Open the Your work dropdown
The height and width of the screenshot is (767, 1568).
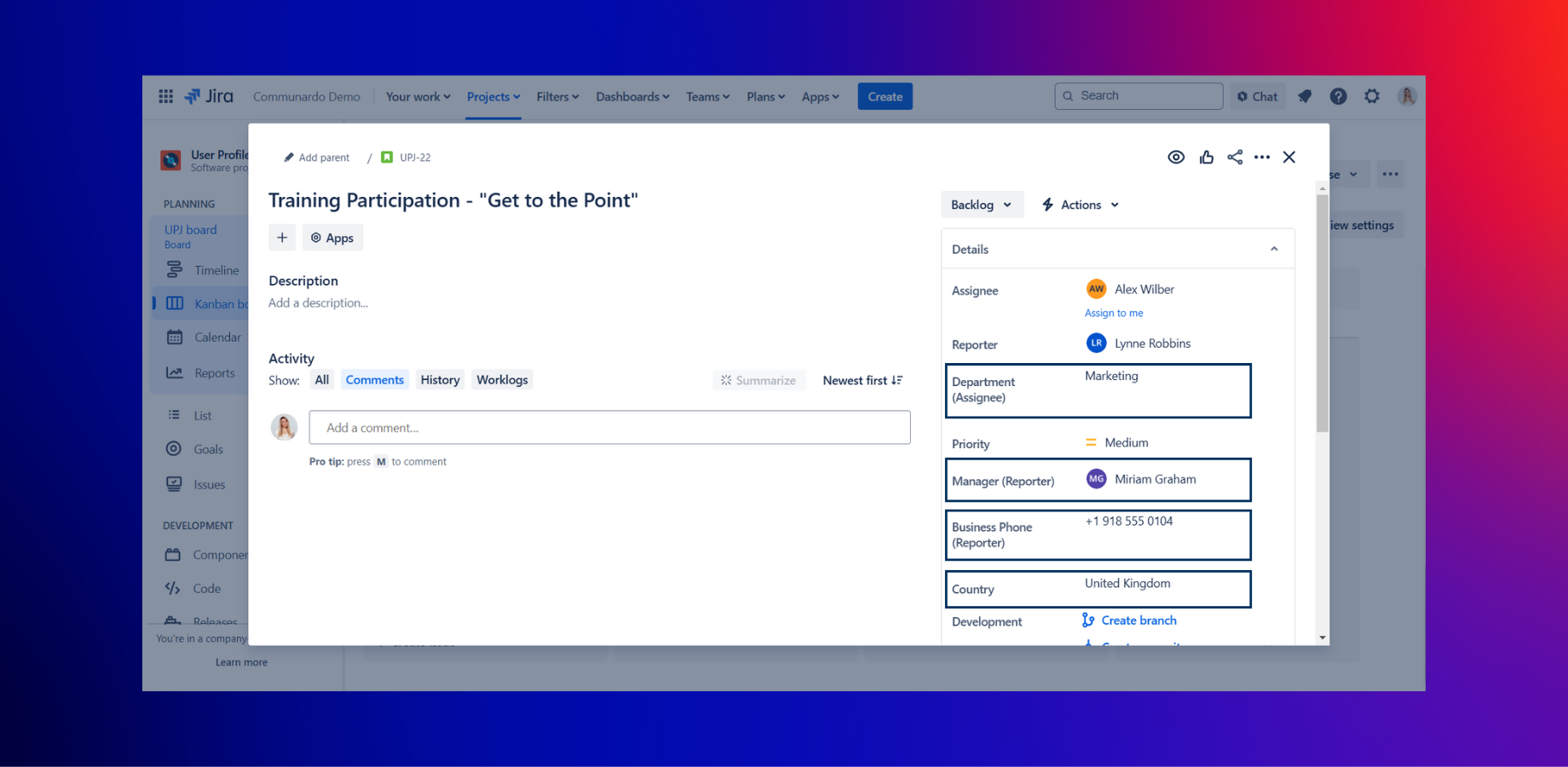pos(418,96)
